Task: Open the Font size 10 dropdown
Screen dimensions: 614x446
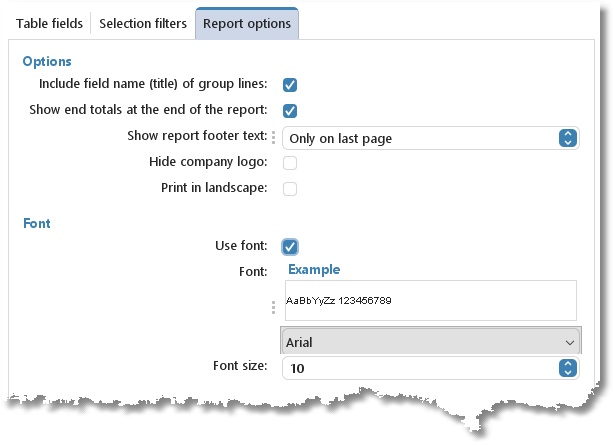Action: click(x=431, y=368)
